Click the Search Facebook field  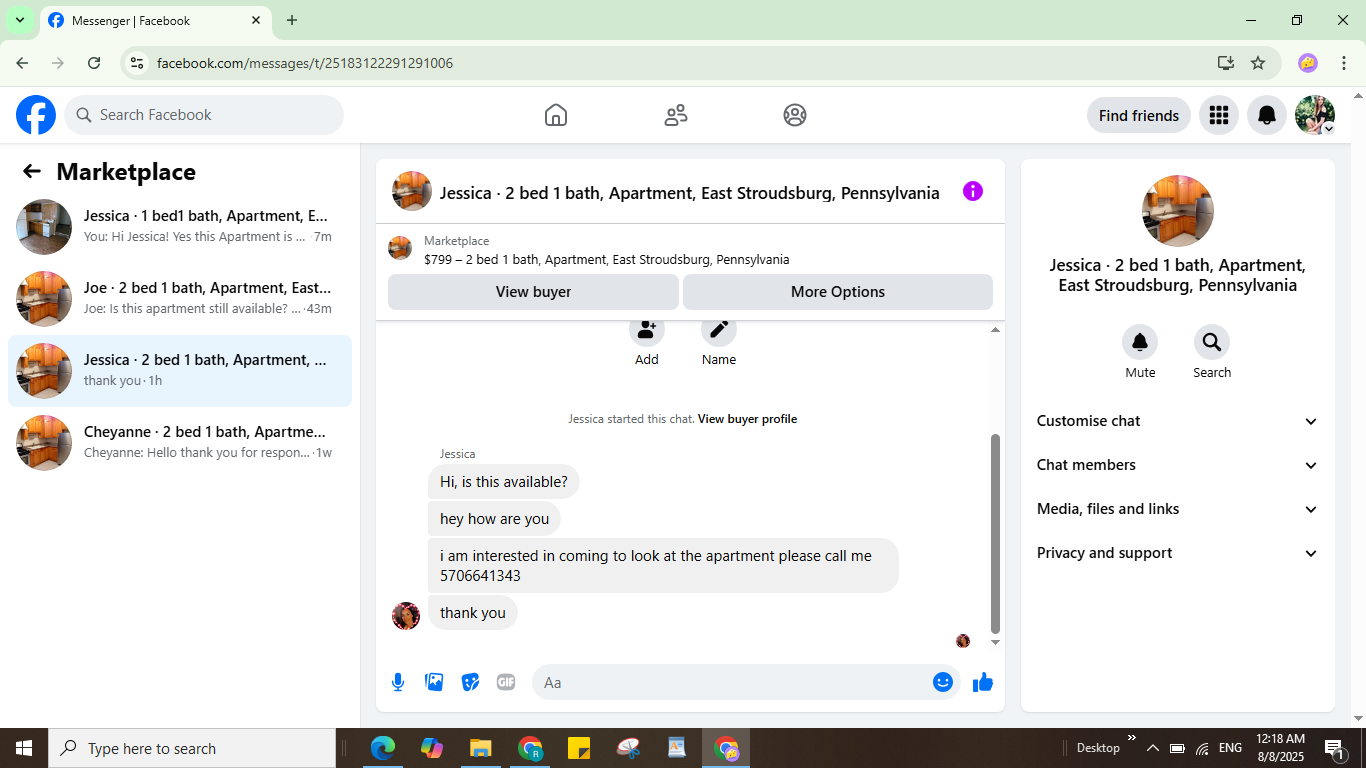tap(204, 115)
